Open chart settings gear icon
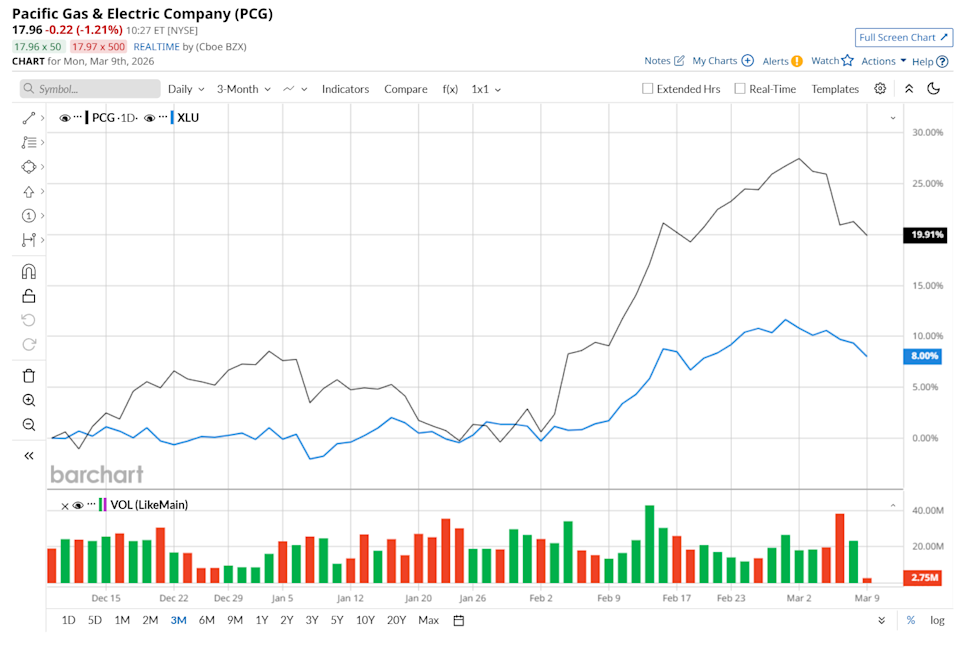This screenshot has width=960, height=646. (880, 89)
